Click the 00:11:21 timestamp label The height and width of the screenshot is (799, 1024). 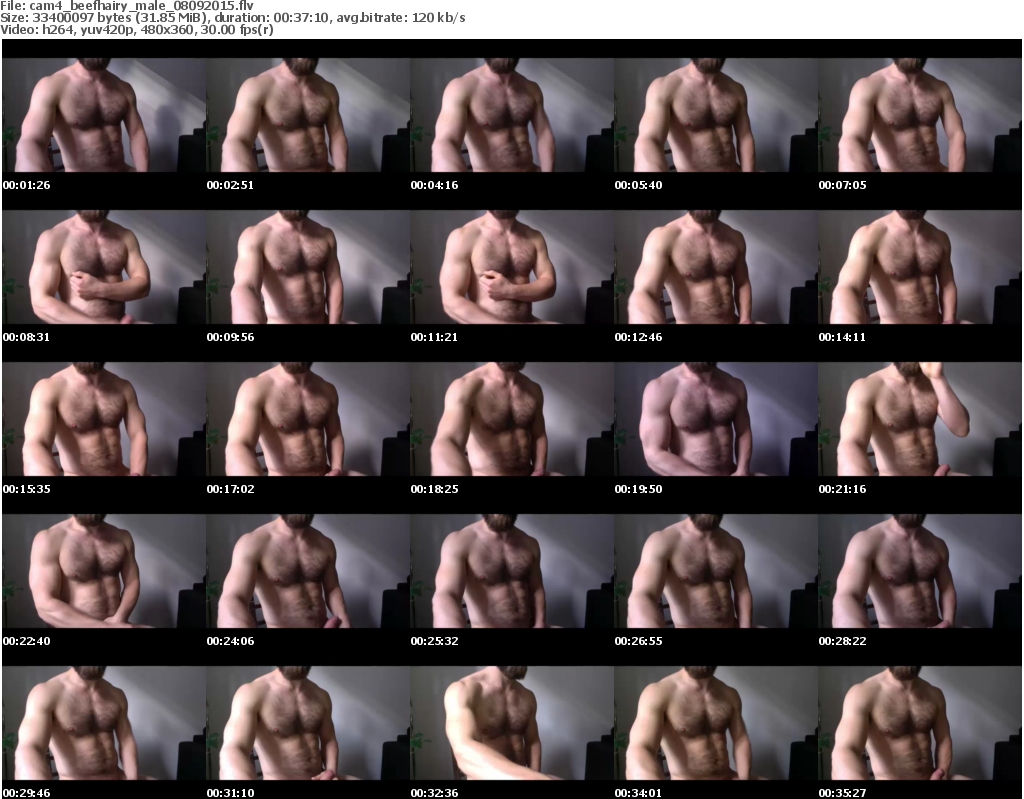click(434, 337)
